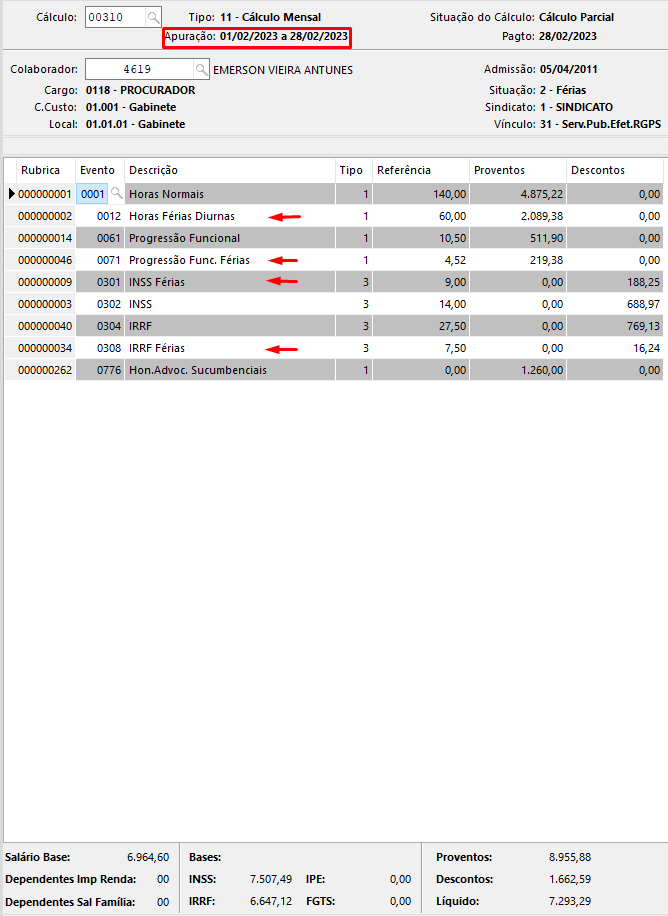Sort by the Evento column header
Image resolution: width=668 pixels, height=916 pixels.
tap(100, 170)
